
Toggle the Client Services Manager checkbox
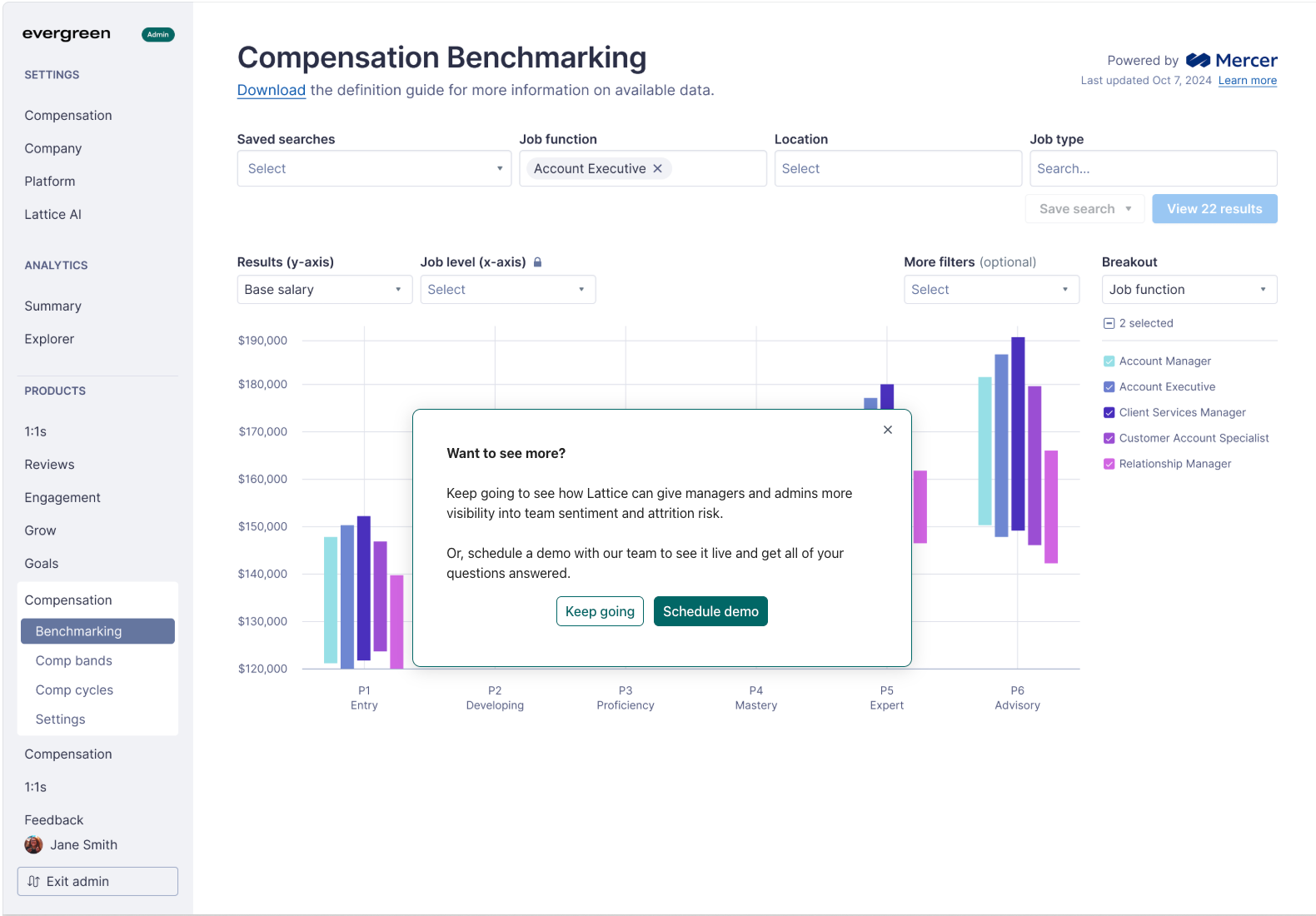coord(1109,413)
